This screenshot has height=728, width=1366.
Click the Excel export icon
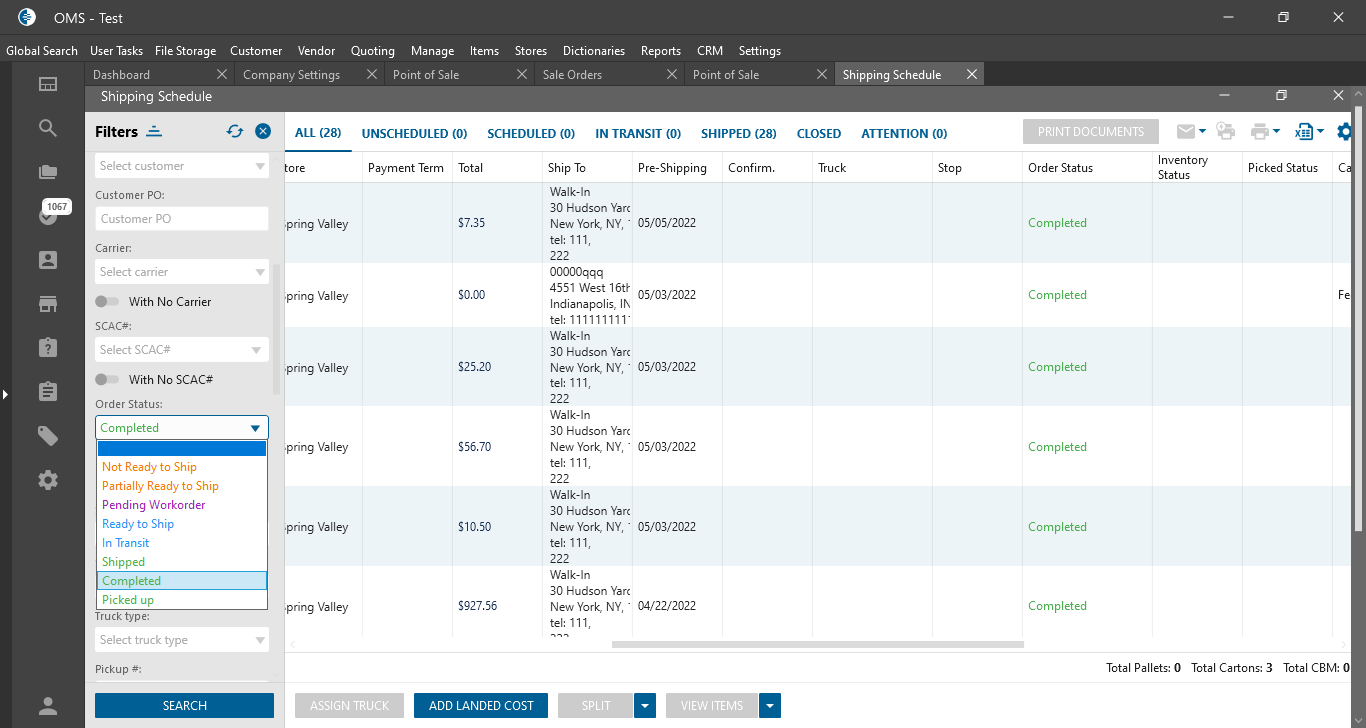1304,131
